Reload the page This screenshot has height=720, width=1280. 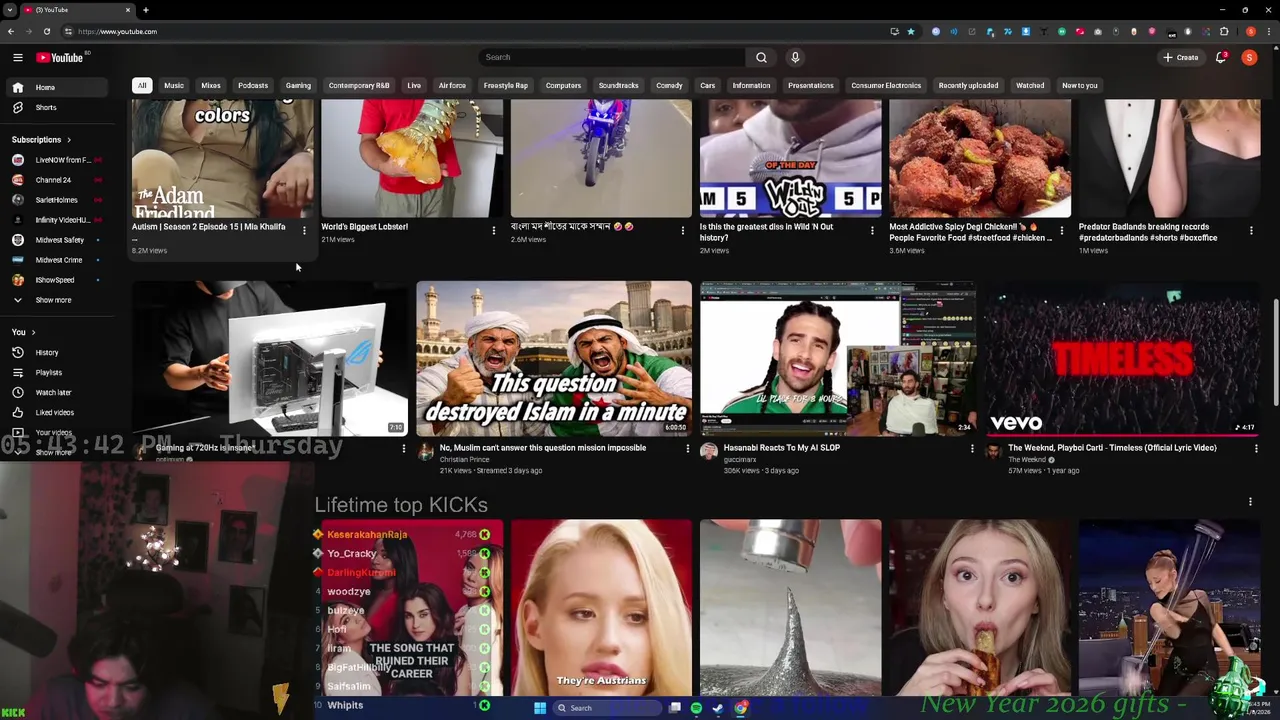(x=46, y=31)
